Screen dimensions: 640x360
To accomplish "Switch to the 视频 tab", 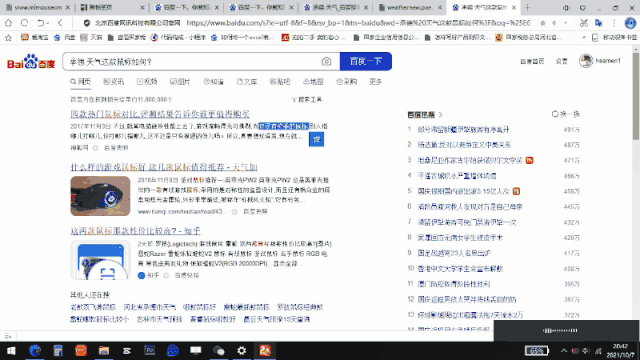I will 147,82.
